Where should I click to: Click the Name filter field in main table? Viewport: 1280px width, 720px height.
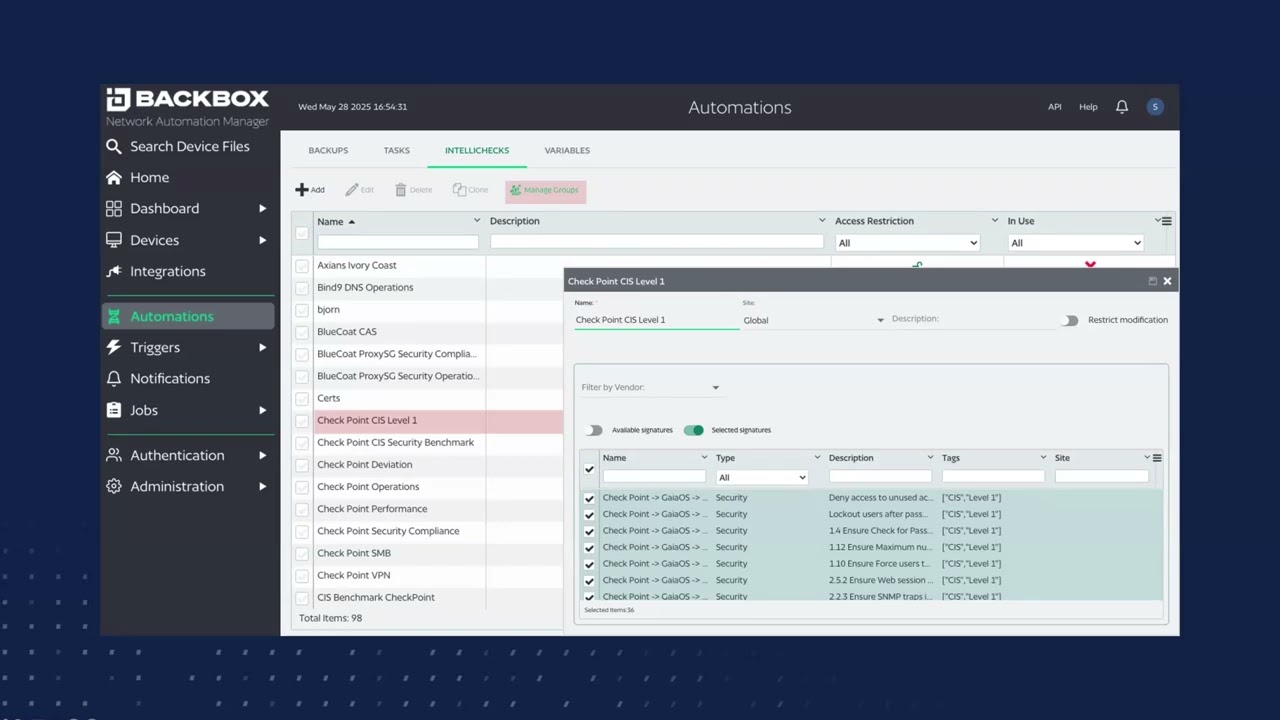398,242
